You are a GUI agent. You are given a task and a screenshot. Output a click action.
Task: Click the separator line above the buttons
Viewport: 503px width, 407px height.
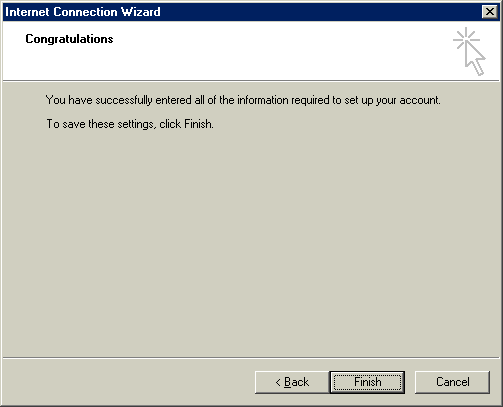pyautogui.click(x=251, y=358)
